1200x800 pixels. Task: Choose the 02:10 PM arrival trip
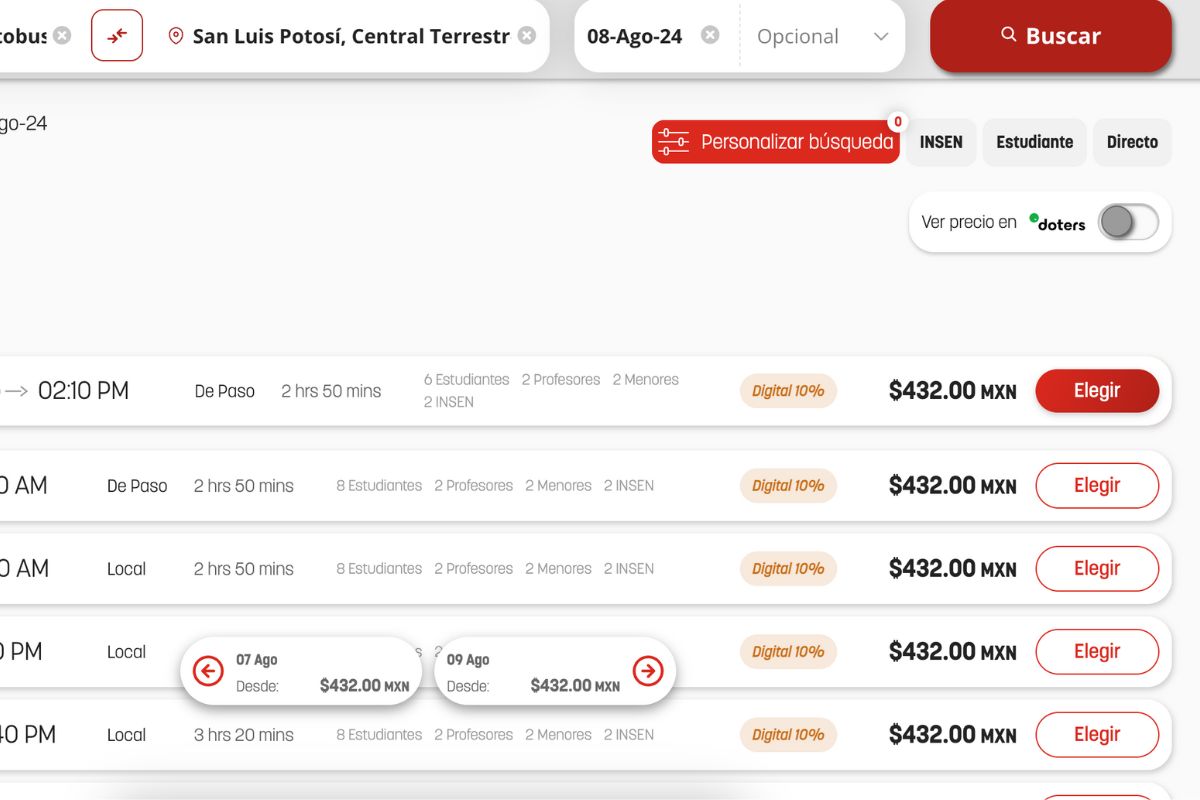click(x=1097, y=391)
